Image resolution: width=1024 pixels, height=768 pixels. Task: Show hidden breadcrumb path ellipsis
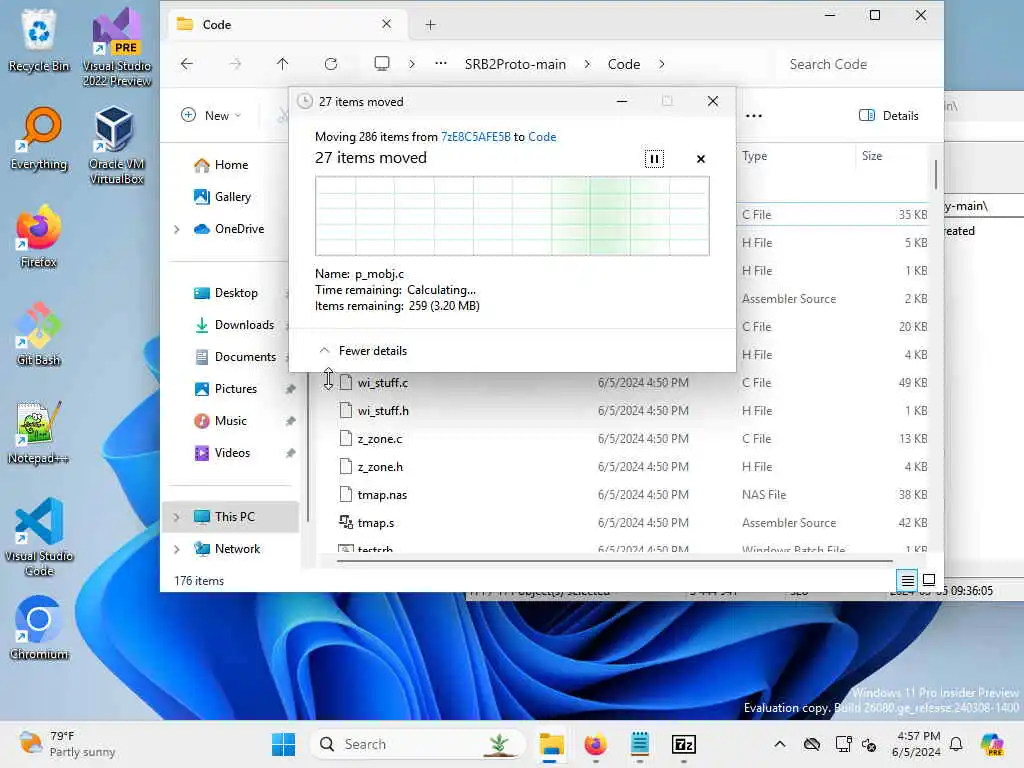(x=441, y=63)
